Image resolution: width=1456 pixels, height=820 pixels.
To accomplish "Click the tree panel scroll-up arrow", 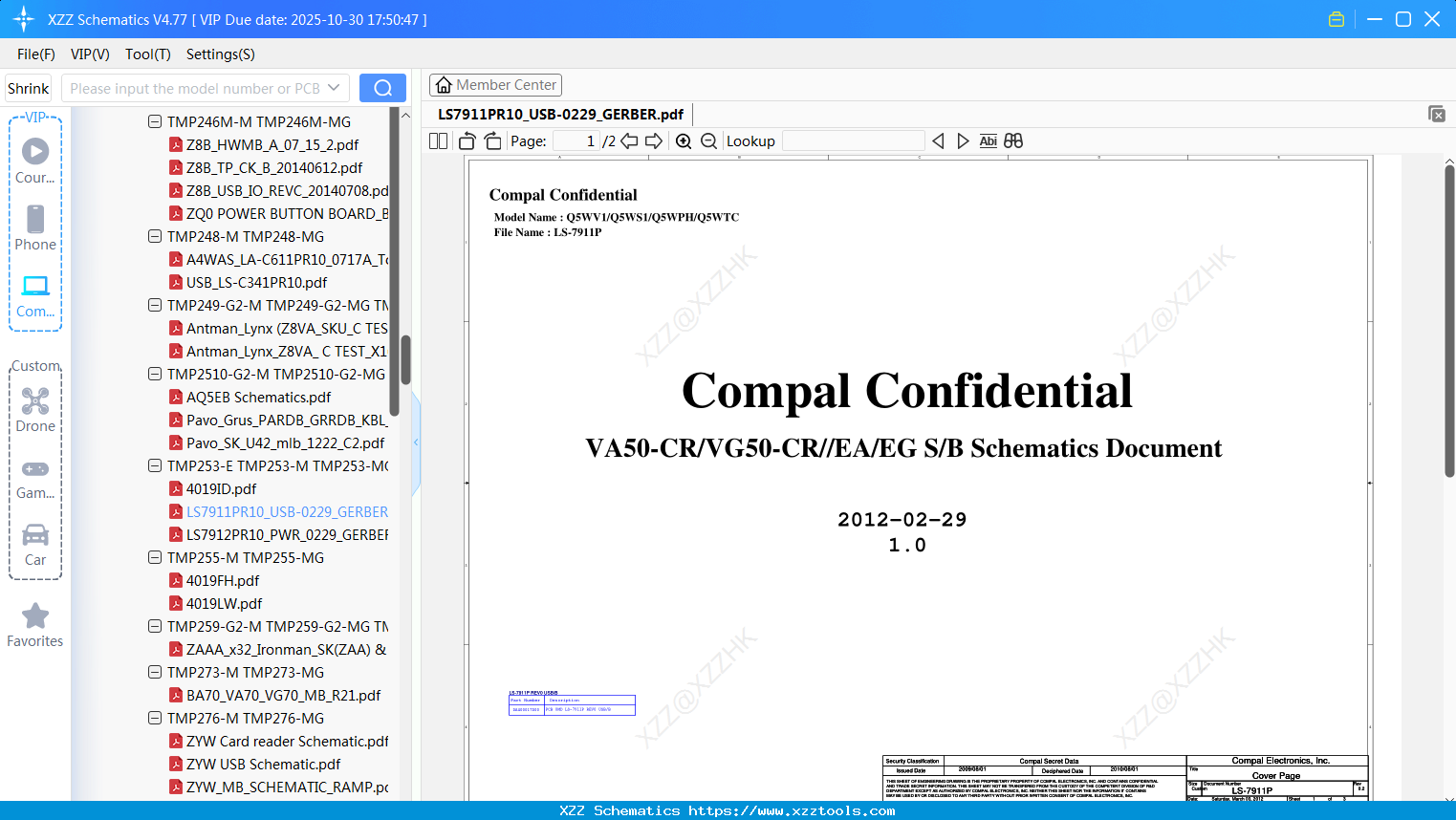I will pyautogui.click(x=405, y=115).
